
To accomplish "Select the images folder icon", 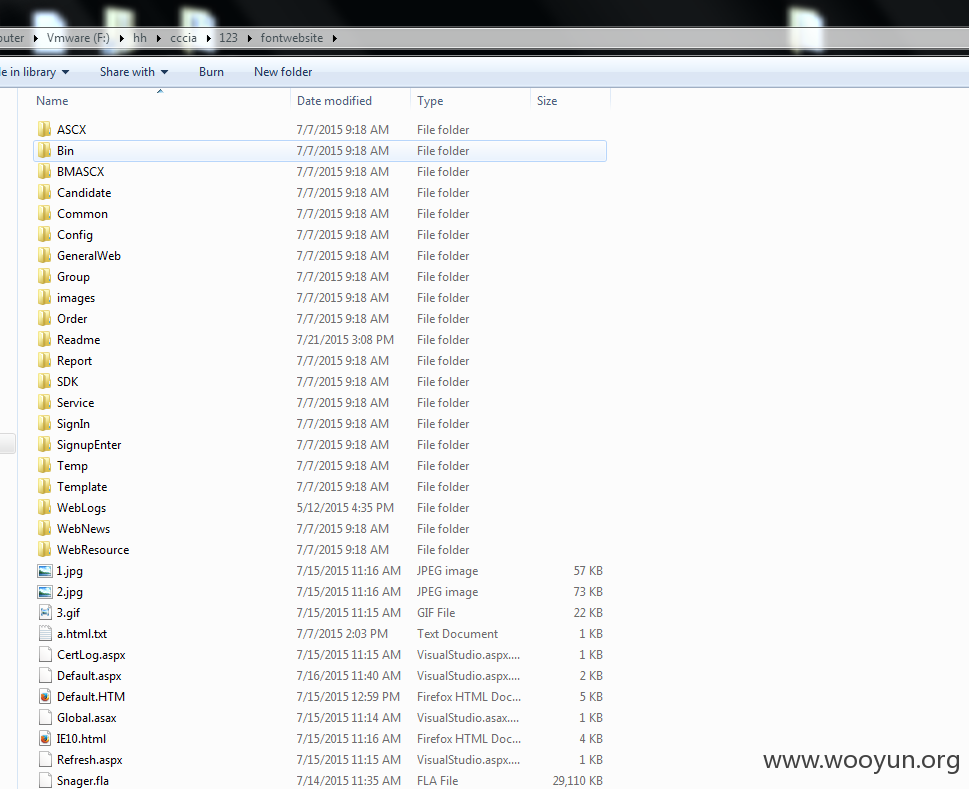I will [x=44, y=297].
